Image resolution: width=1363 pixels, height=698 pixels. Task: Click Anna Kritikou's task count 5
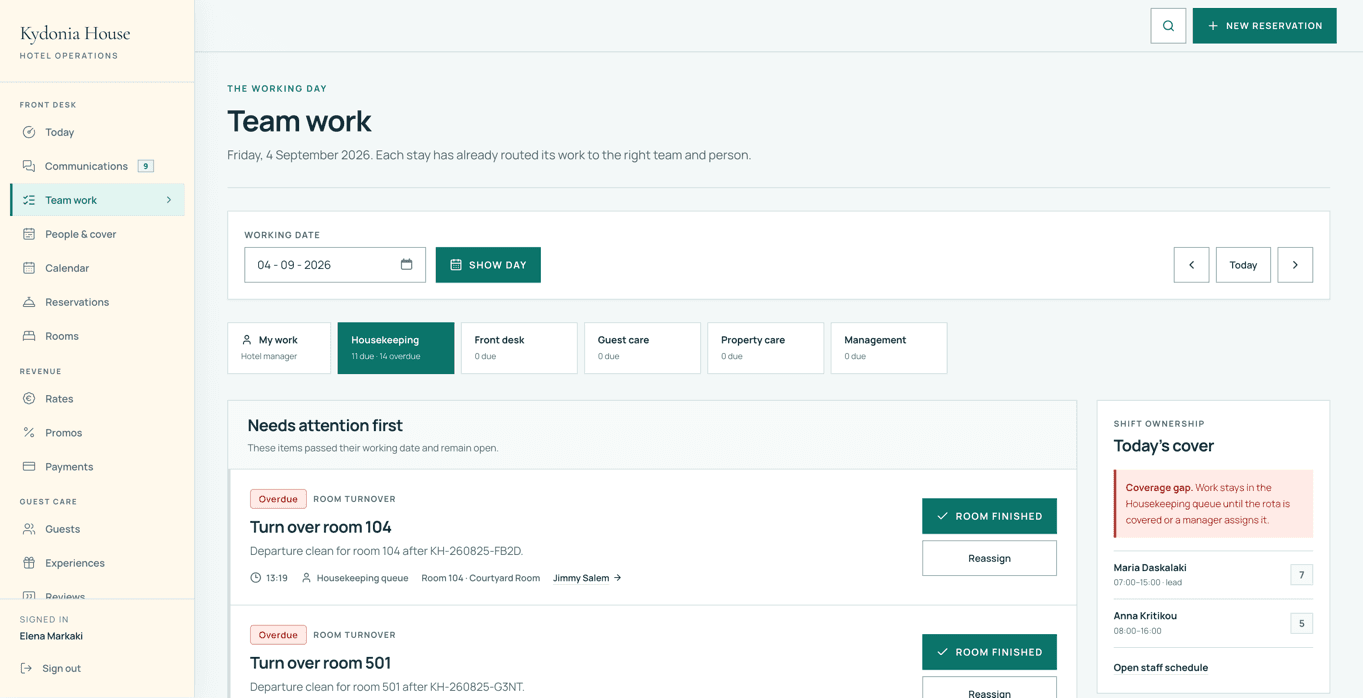(x=1301, y=623)
